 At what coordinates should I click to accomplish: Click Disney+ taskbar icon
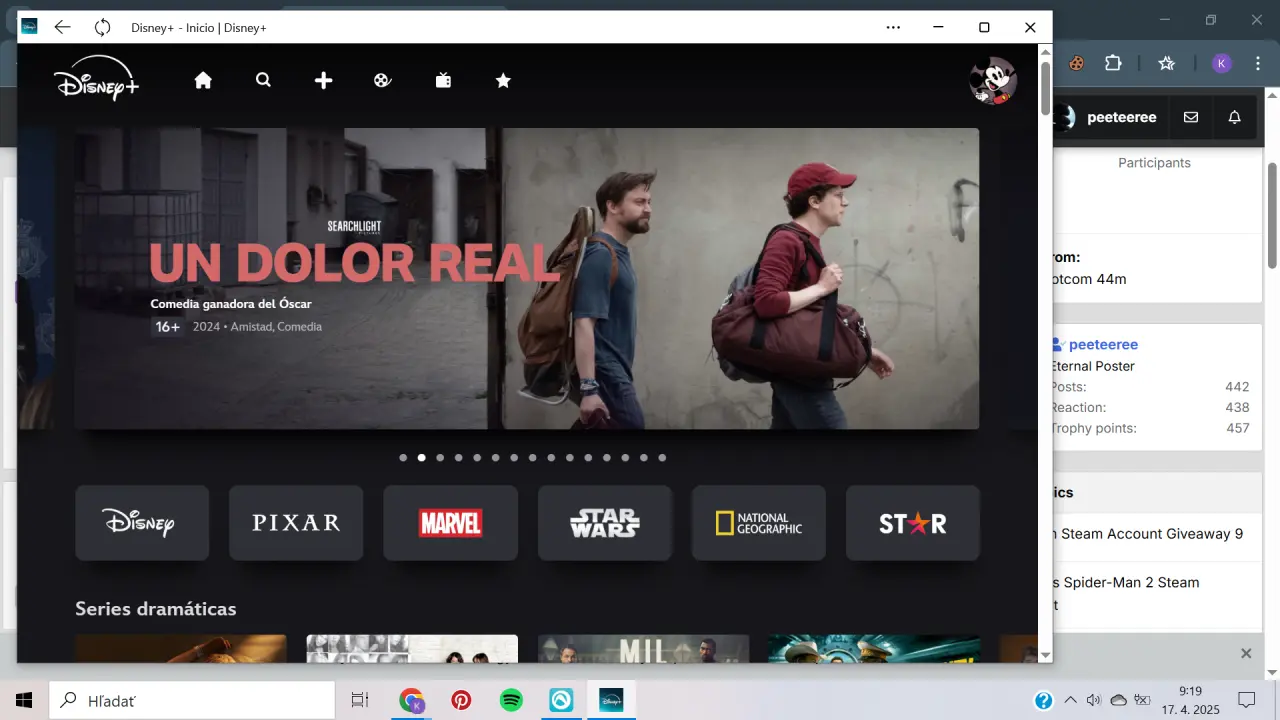(x=611, y=700)
